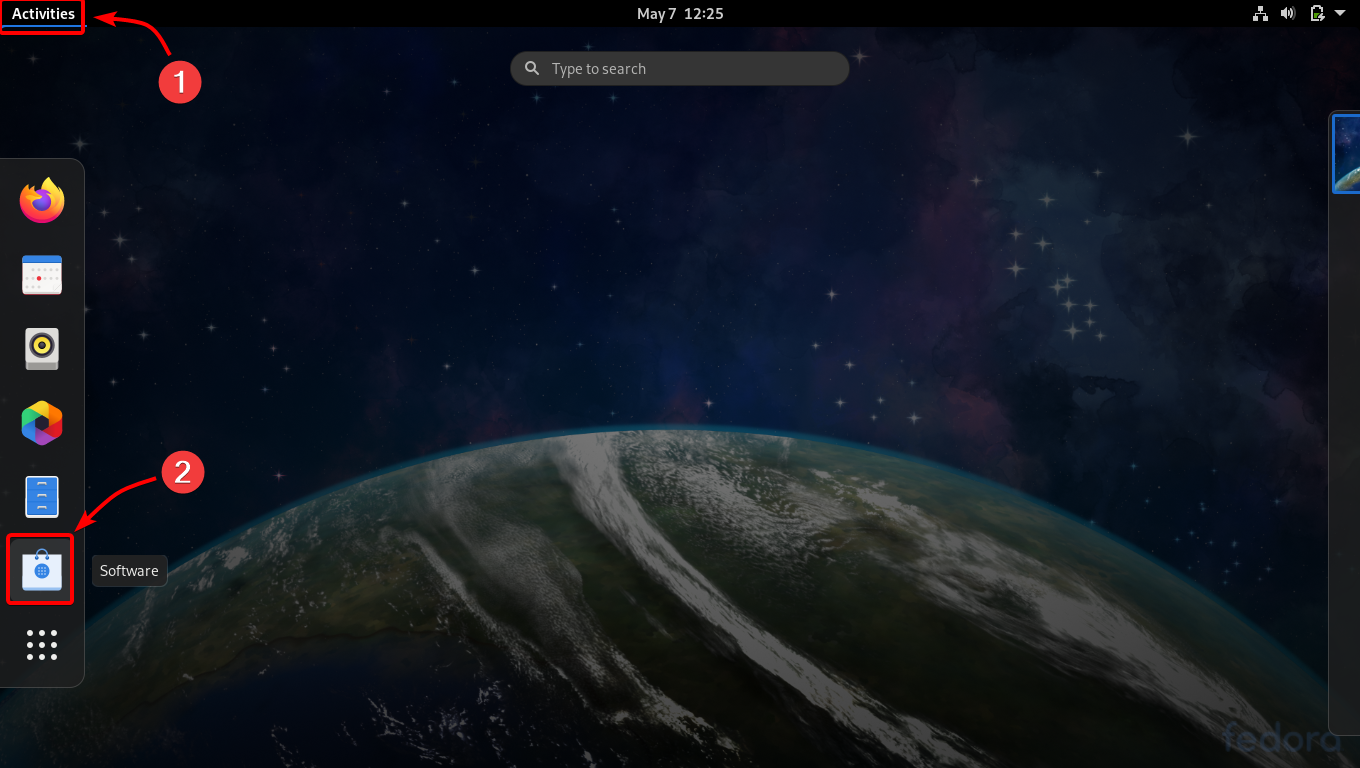Viewport: 1360px width, 768px height.
Task: Launch the highlighted Software store
Action: tap(40, 570)
